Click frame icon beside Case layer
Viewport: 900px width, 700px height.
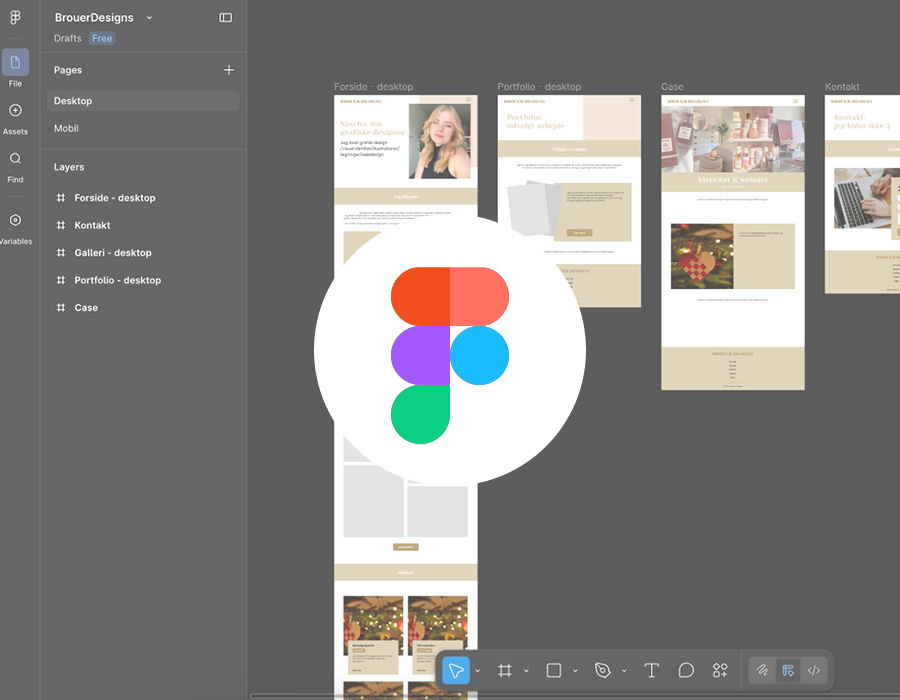point(61,308)
